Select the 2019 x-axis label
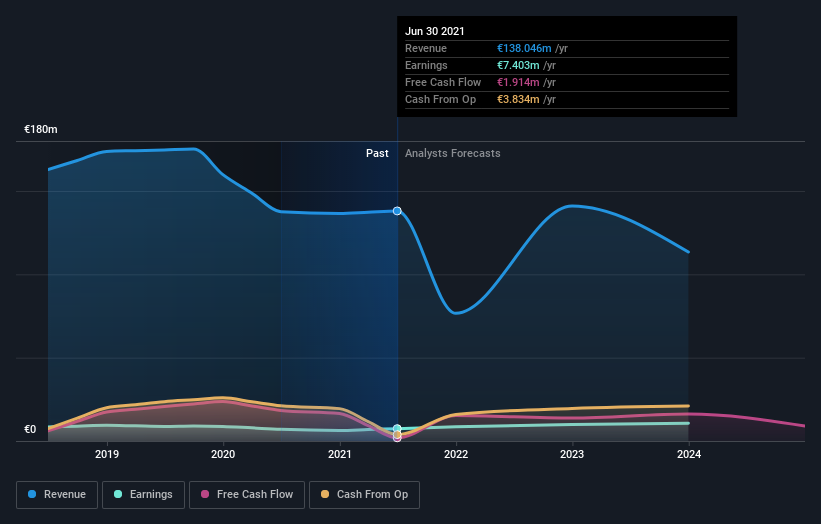 pos(107,454)
